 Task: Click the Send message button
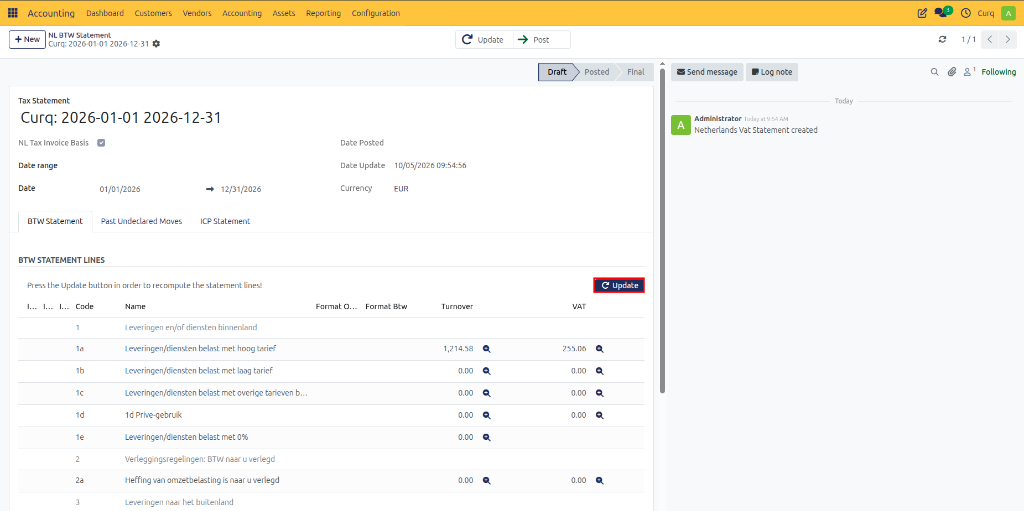click(x=707, y=72)
